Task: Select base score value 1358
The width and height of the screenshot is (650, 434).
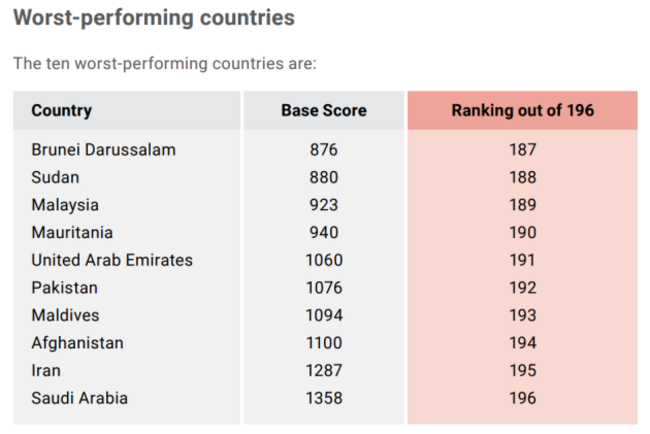Action: click(x=324, y=398)
